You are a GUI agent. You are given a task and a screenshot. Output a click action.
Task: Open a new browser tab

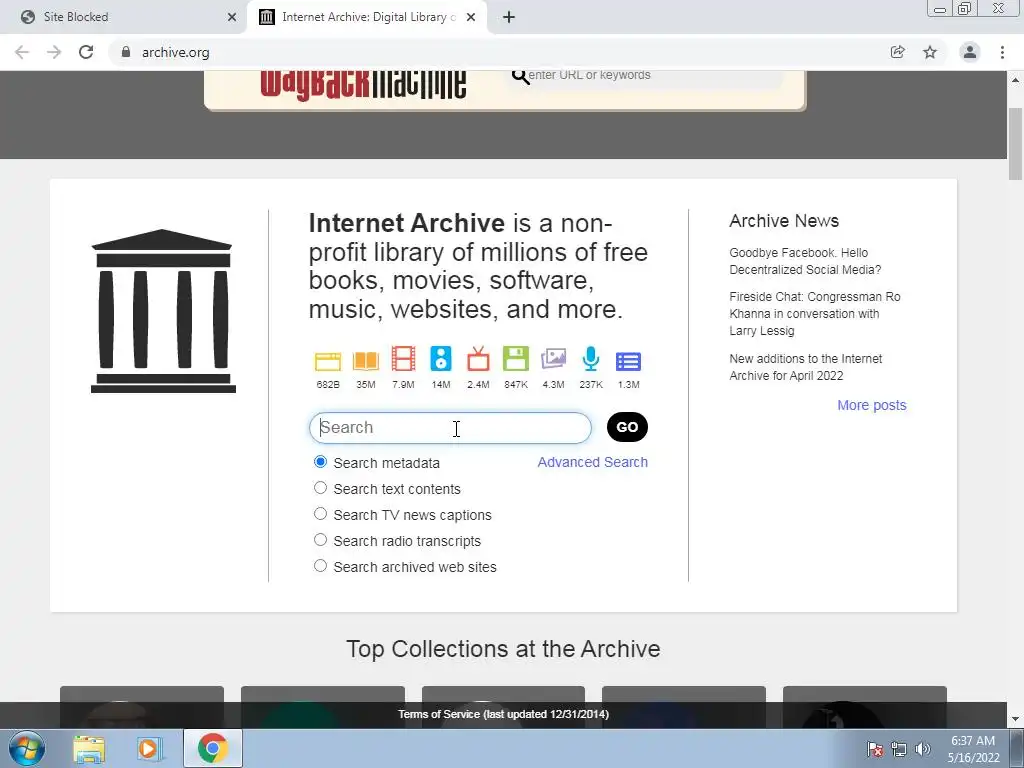[x=509, y=17]
